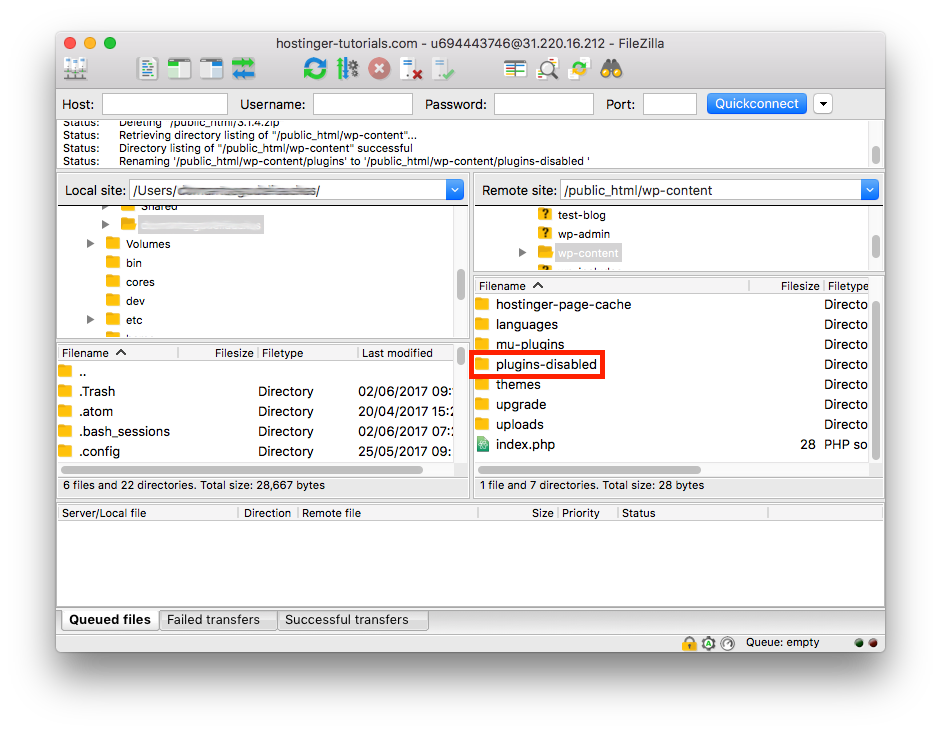Sort local list by Last modified header
Image resolution: width=941 pixels, height=732 pixels.
click(406, 353)
